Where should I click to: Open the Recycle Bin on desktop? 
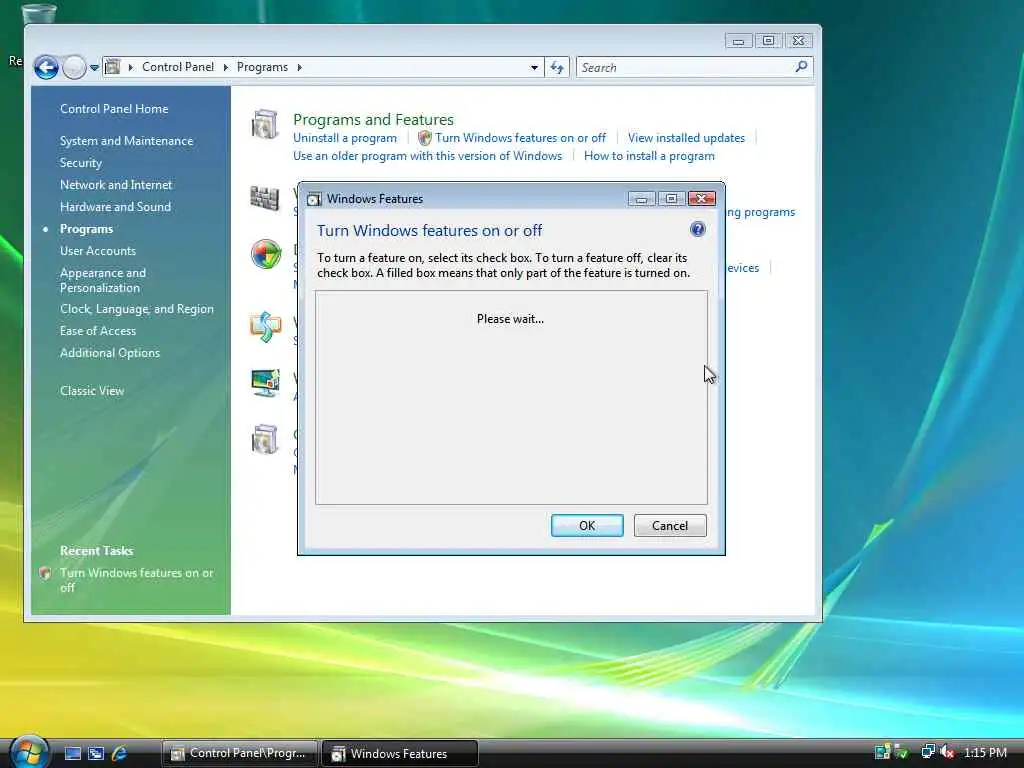click(x=39, y=14)
